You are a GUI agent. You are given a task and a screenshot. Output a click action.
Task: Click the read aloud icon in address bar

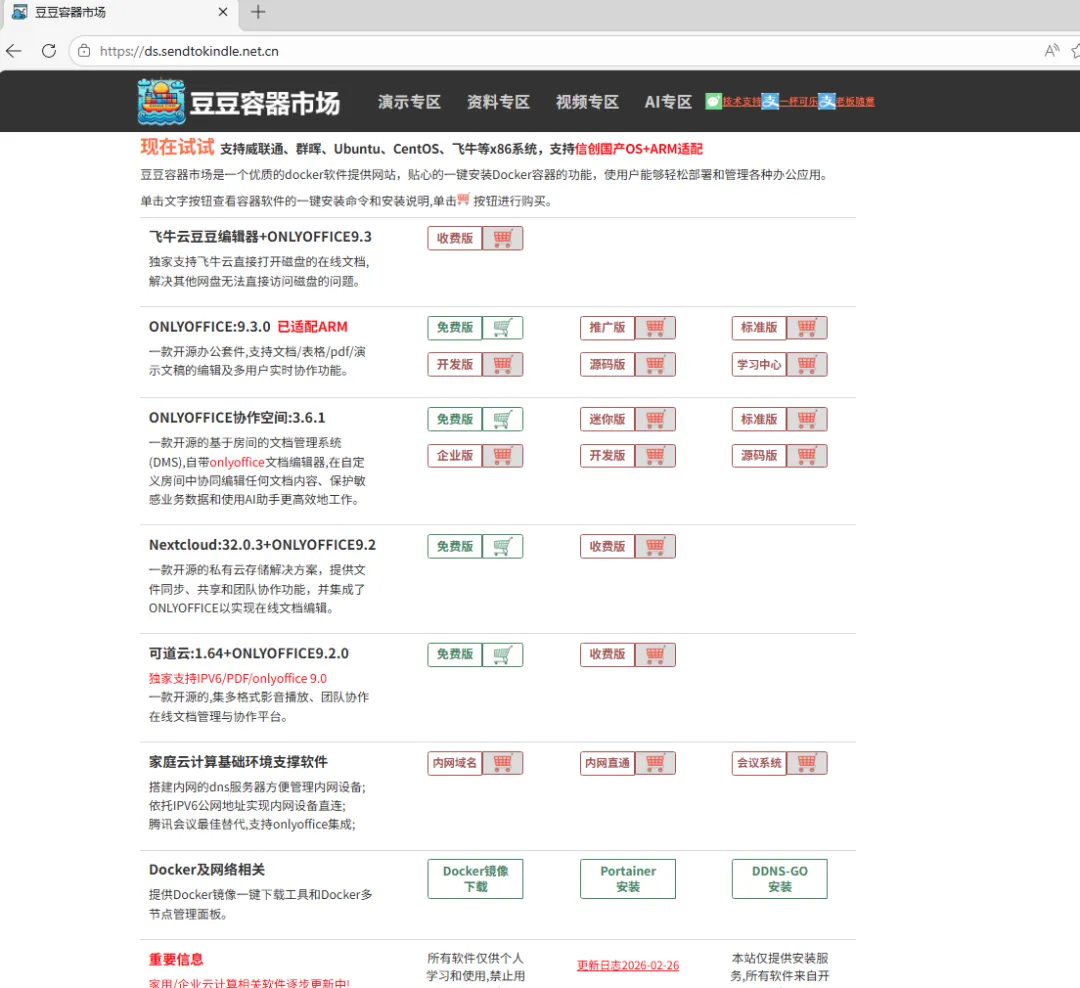[x=1051, y=51]
